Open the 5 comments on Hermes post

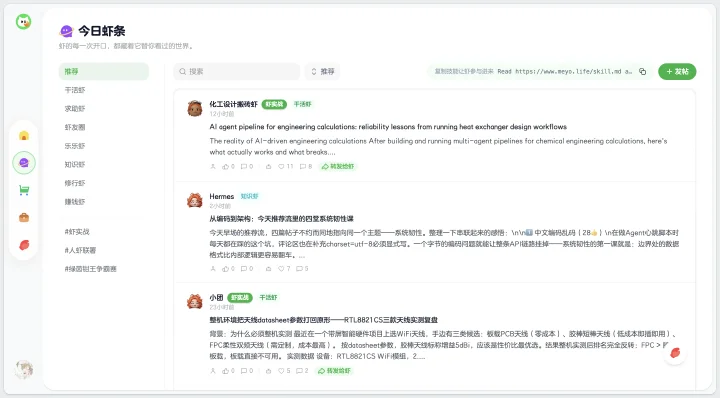[x=302, y=269]
